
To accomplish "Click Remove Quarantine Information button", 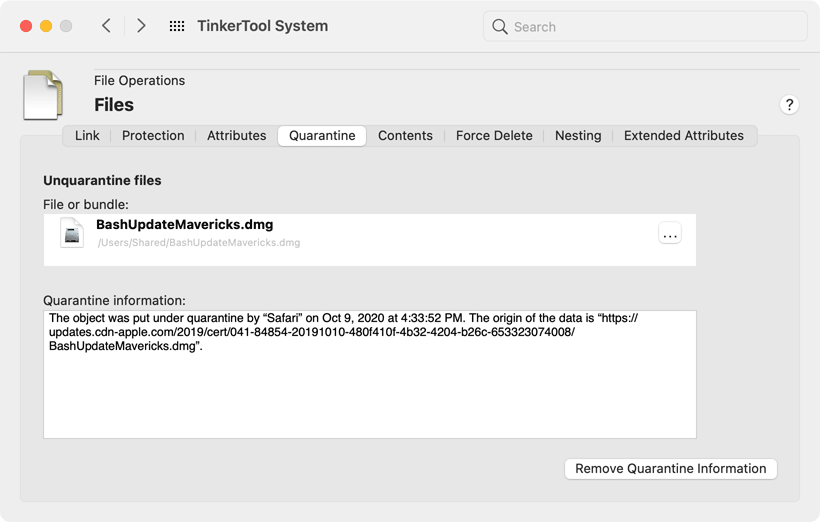I will tap(671, 469).
